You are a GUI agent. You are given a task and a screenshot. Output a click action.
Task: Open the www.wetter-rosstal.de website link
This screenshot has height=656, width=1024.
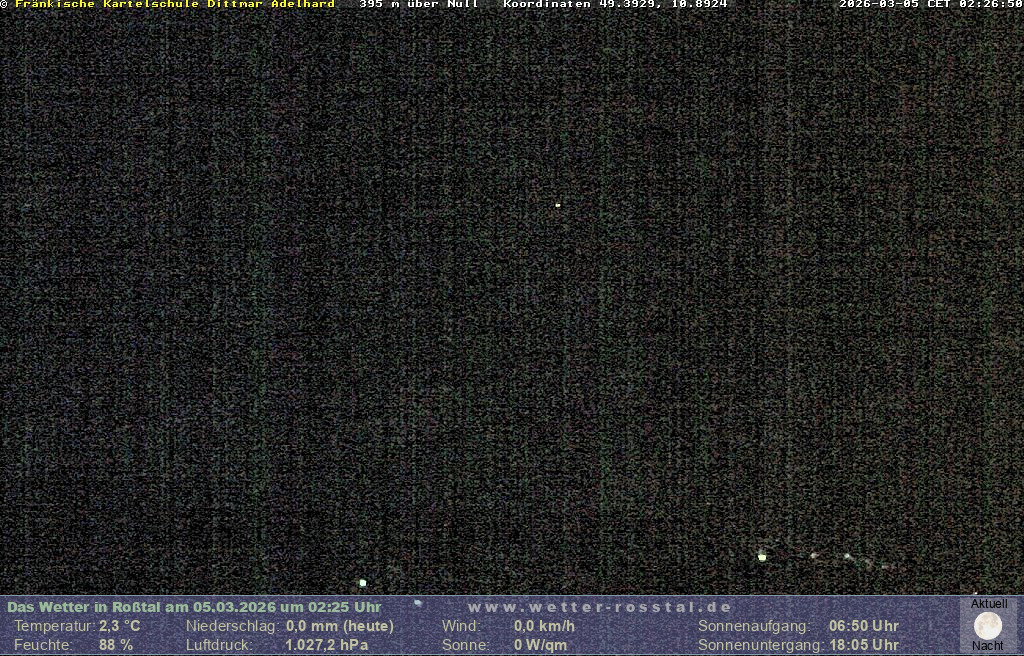[x=600, y=607]
